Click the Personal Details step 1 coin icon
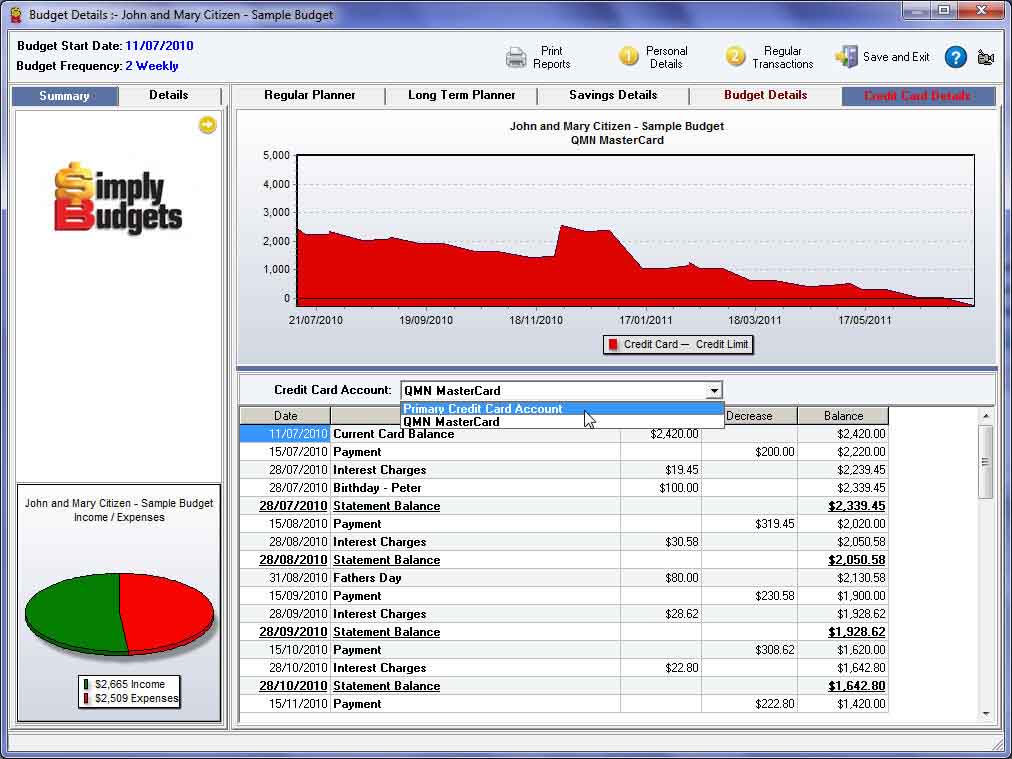 (629, 57)
